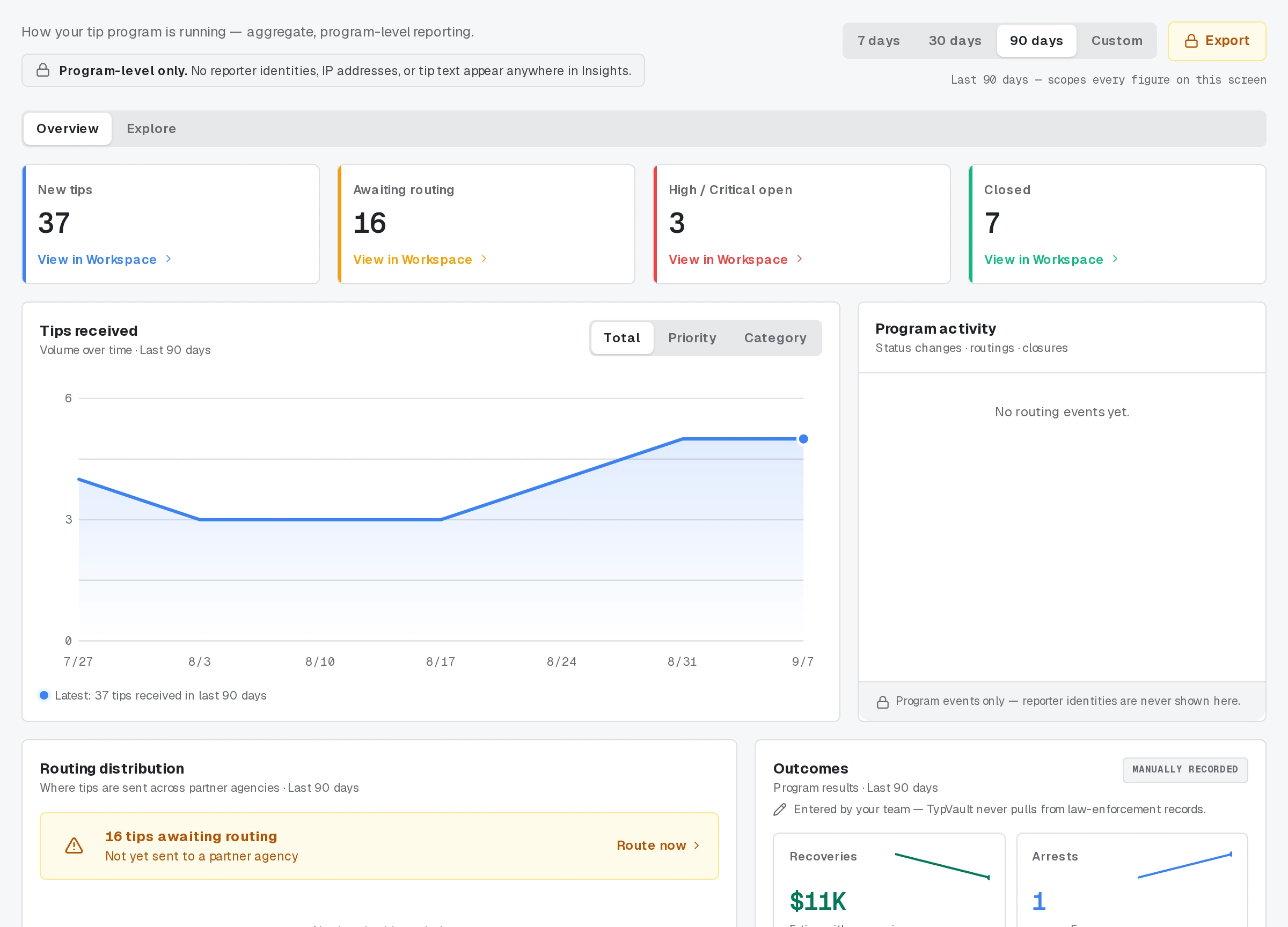
Task: Switch chart to Priority breakdown
Action: [692, 338]
